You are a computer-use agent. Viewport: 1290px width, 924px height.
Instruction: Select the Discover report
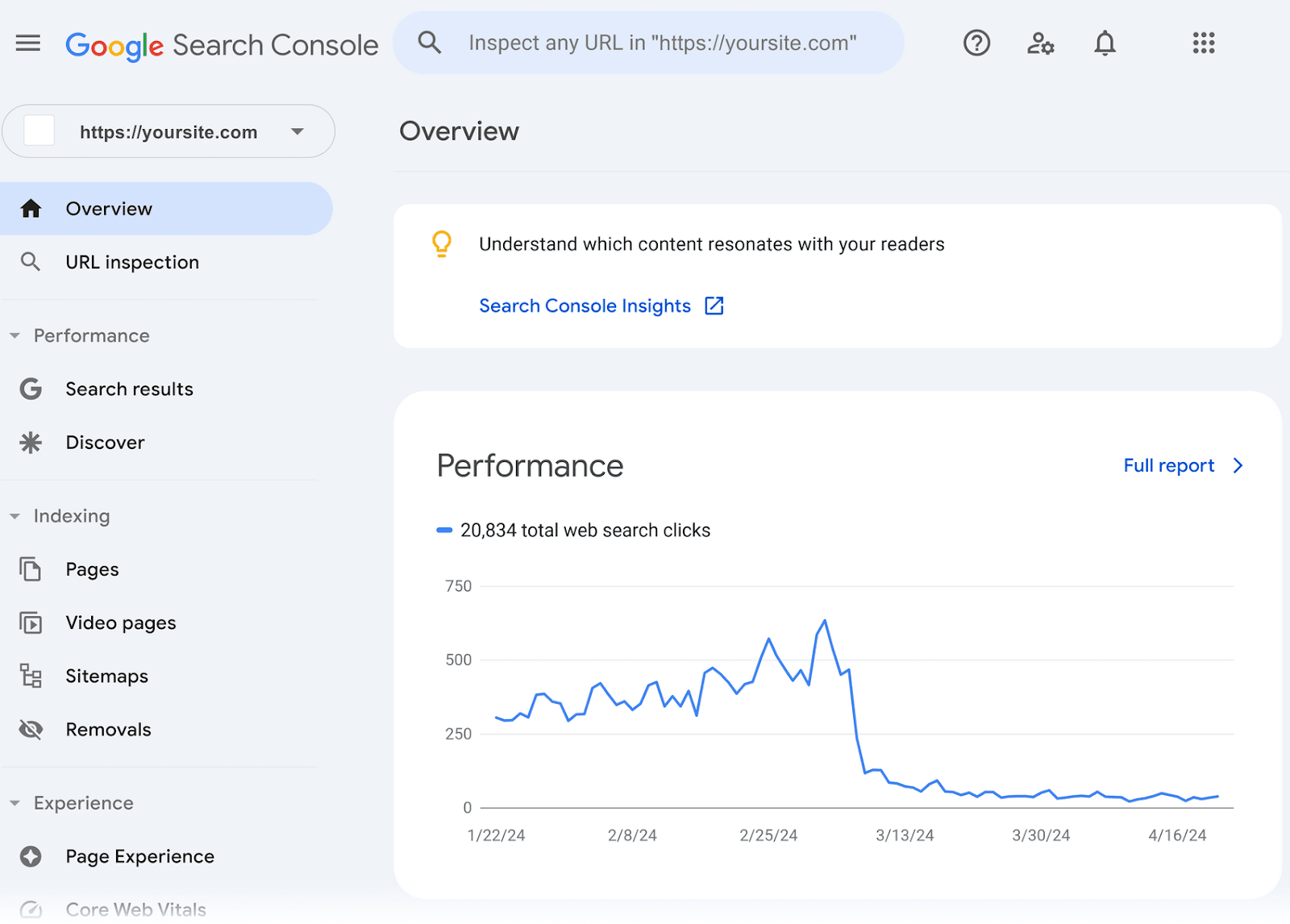coord(105,442)
